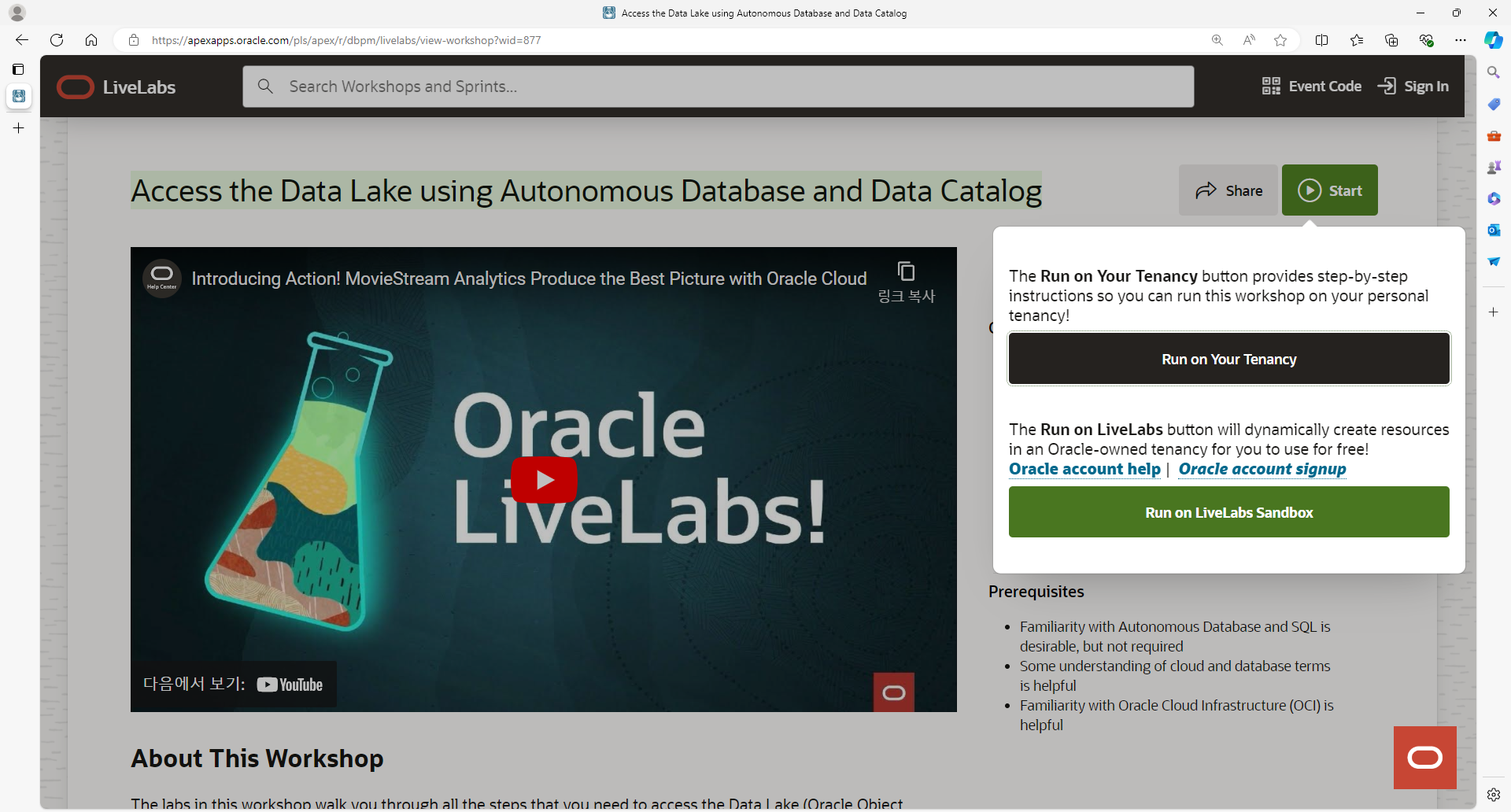
Task: Open the red Oracle chat widget
Action: (x=1425, y=758)
